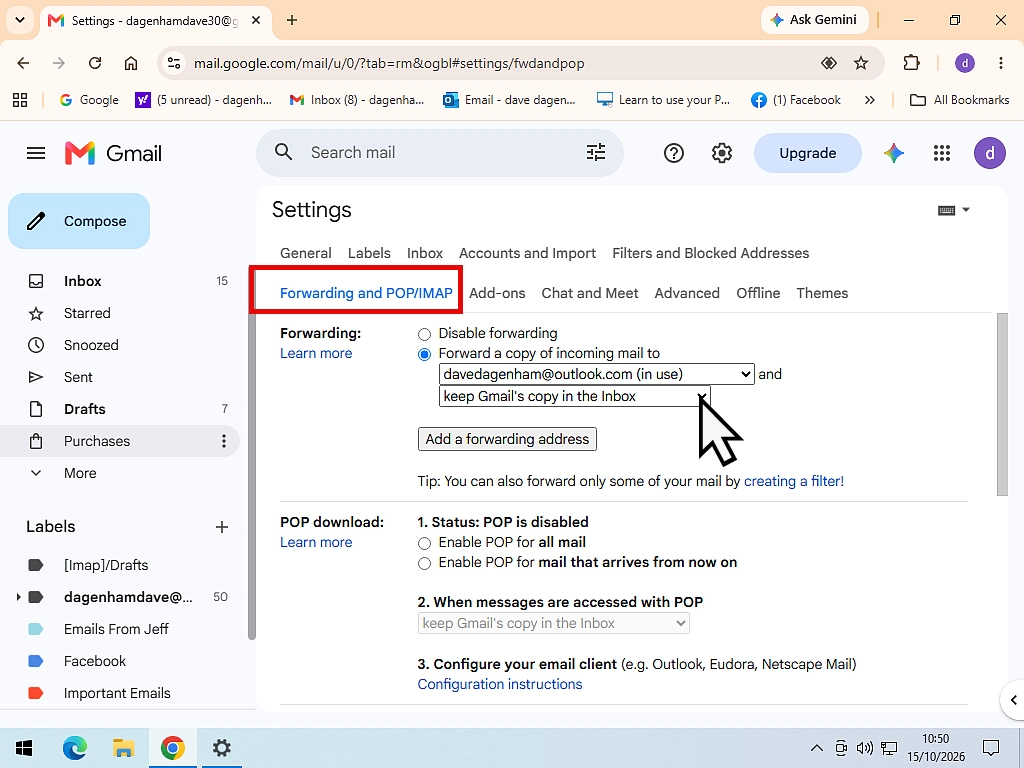The height and width of the screenshot is (768, 1024).
Task: Enable POP for all mail
Action: 424,543
